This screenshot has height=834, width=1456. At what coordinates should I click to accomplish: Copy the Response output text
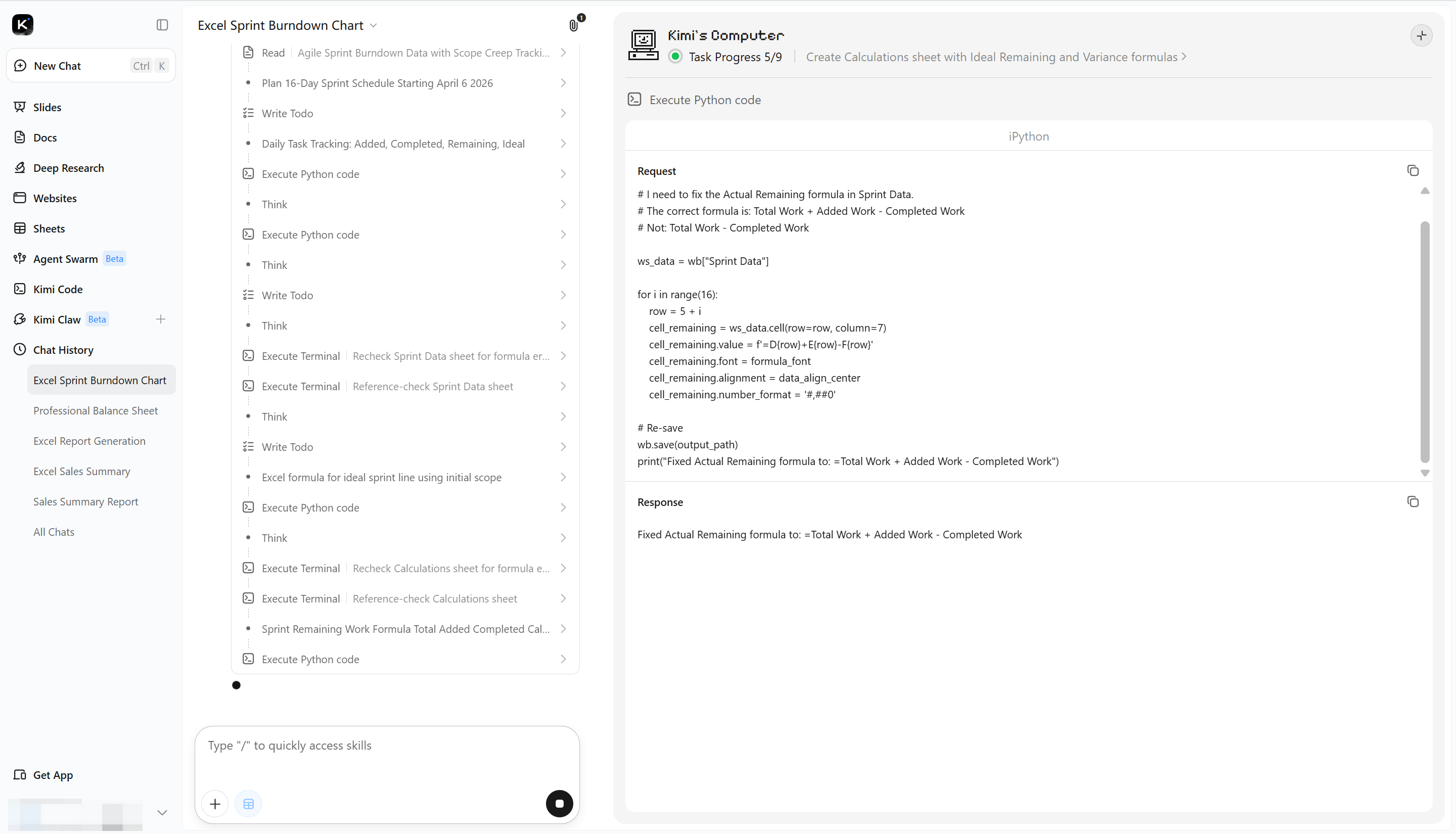1413,502
